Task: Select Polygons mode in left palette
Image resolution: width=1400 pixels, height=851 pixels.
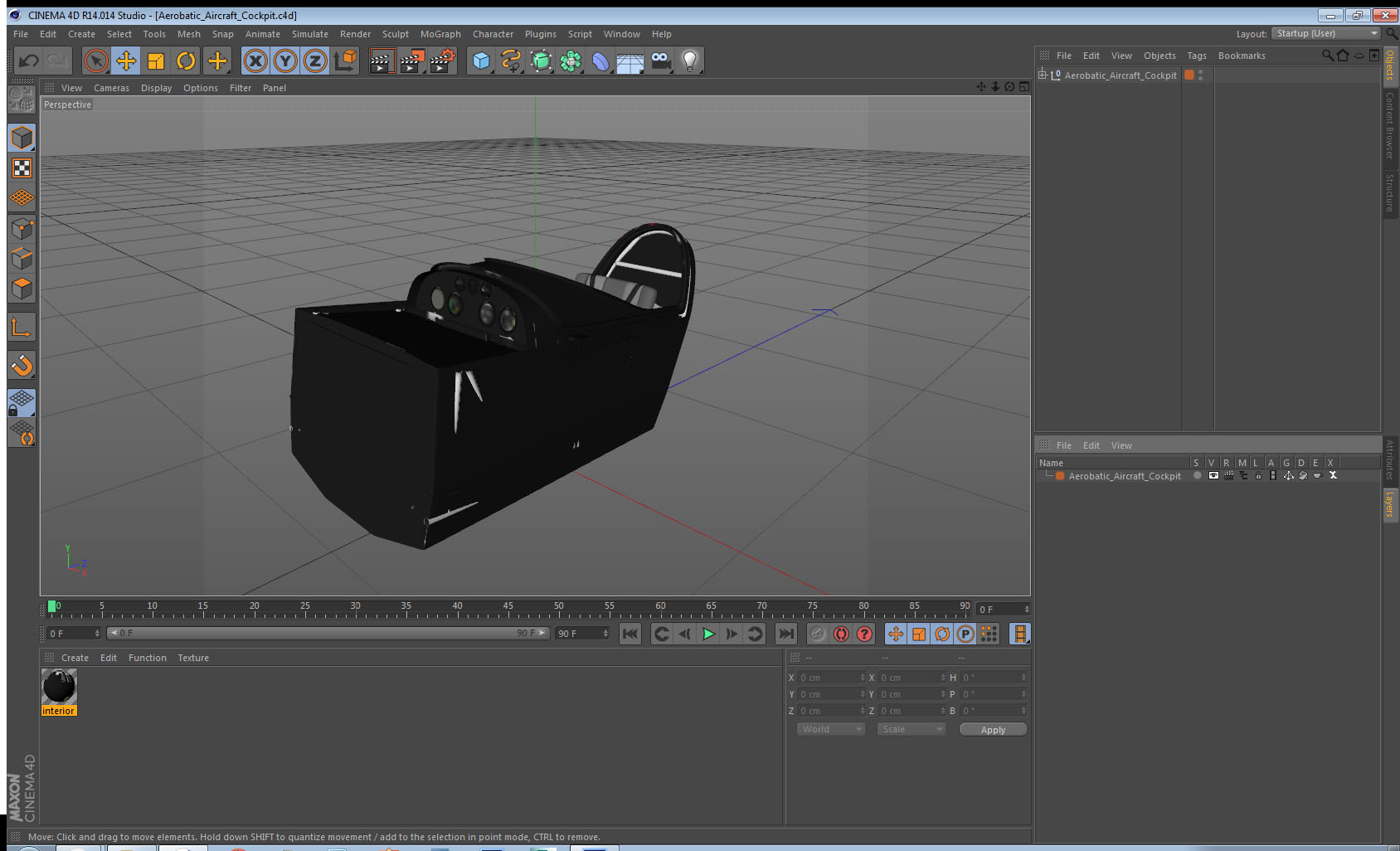Action: pos(22,288)
